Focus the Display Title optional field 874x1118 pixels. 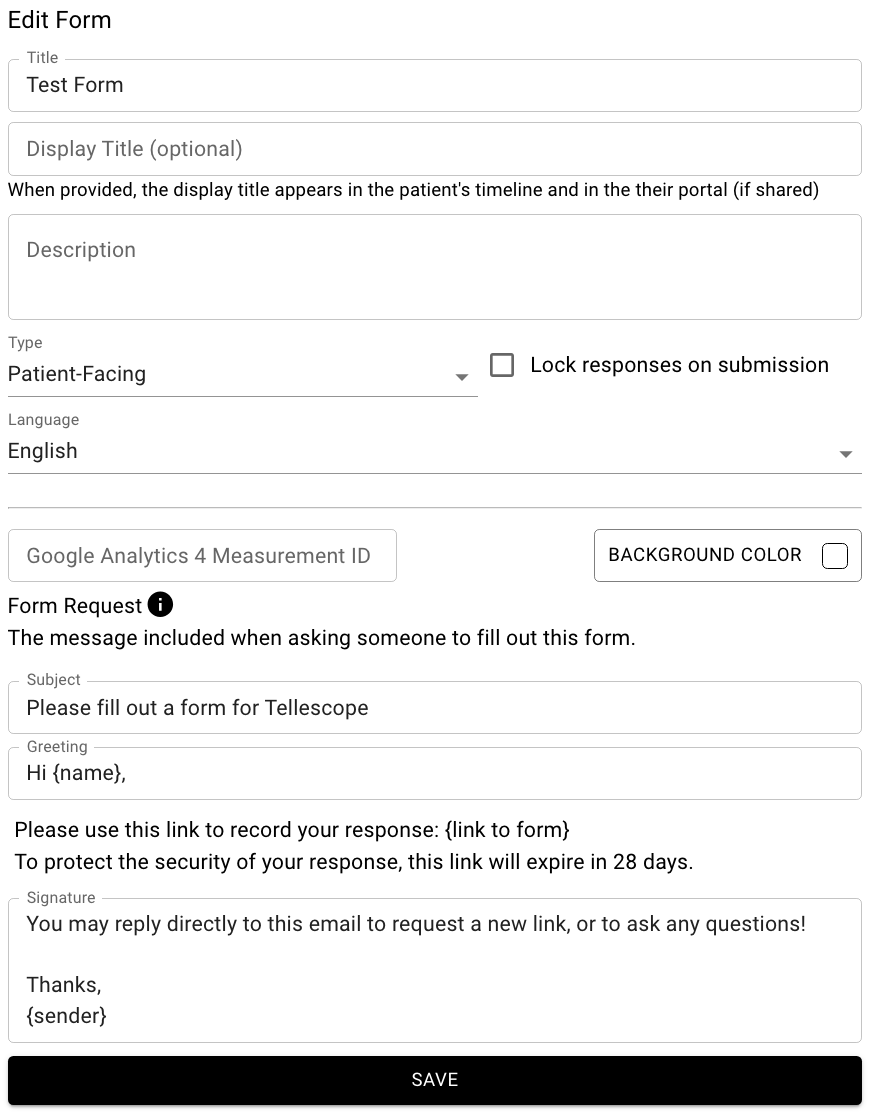pos(435,148)
